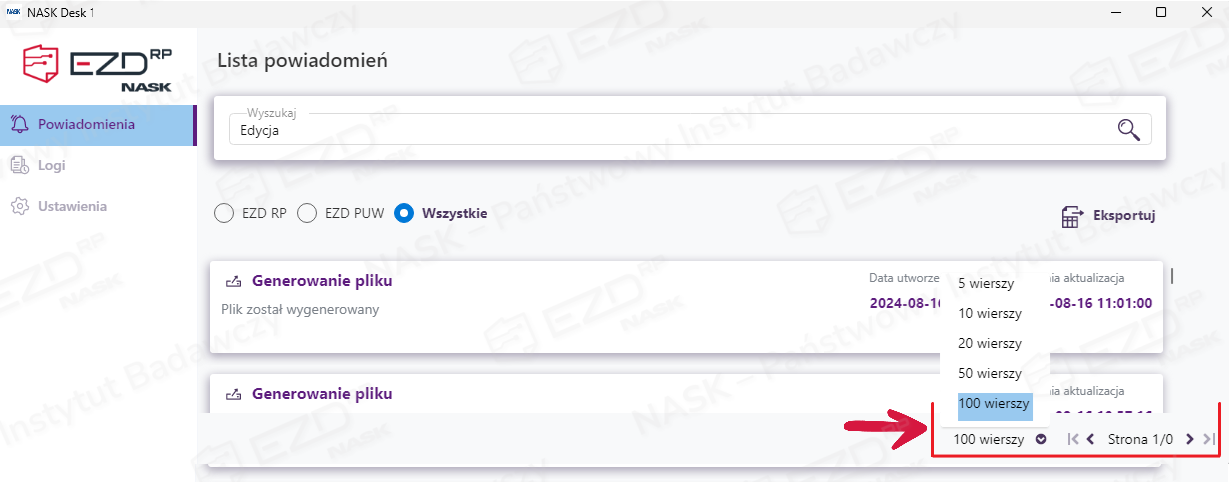Open the Logi sidebar section
Screen dimensions: 1229x482
52,166
